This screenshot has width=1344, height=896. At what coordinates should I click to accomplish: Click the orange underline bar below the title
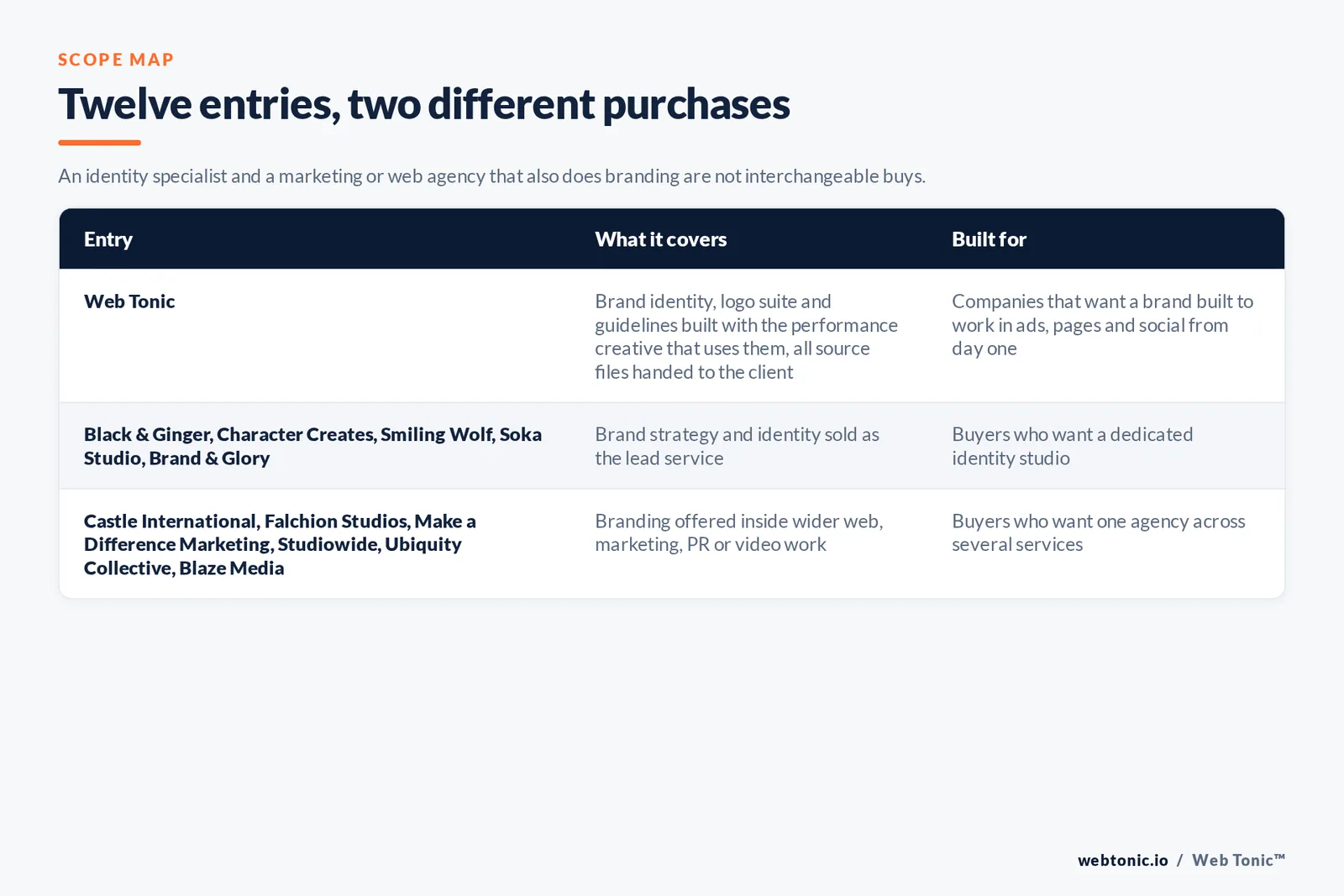(99, 143)
